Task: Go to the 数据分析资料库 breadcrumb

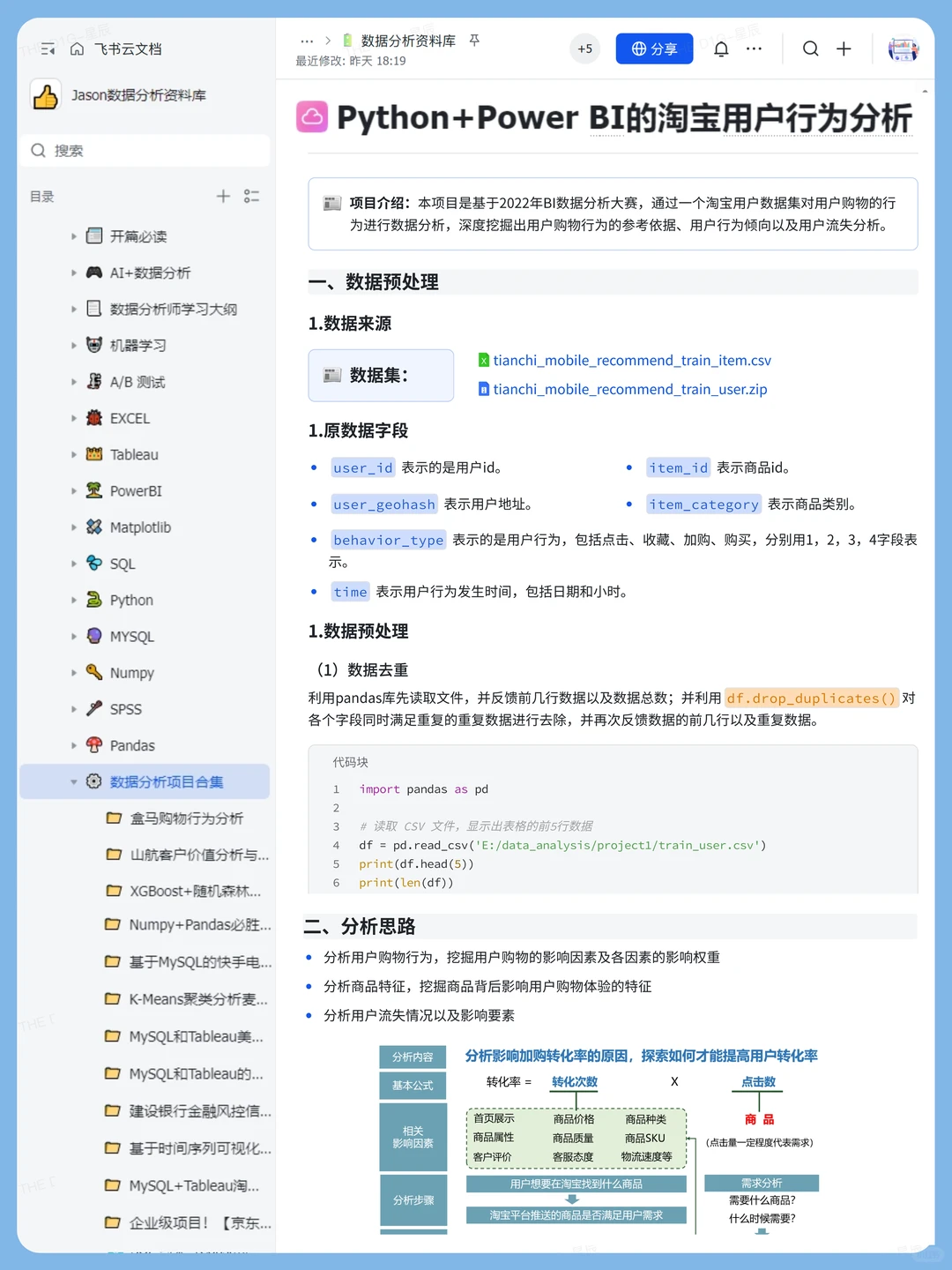Action: (408, 41)
